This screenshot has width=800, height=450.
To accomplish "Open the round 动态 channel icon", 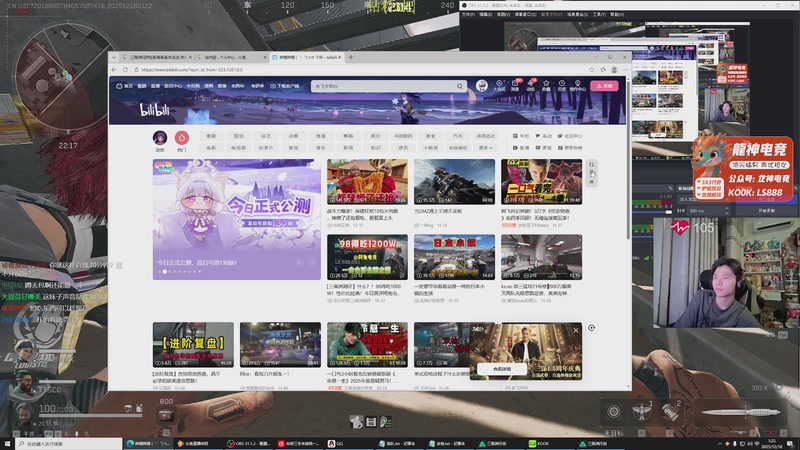I will [x=160, y=138].
